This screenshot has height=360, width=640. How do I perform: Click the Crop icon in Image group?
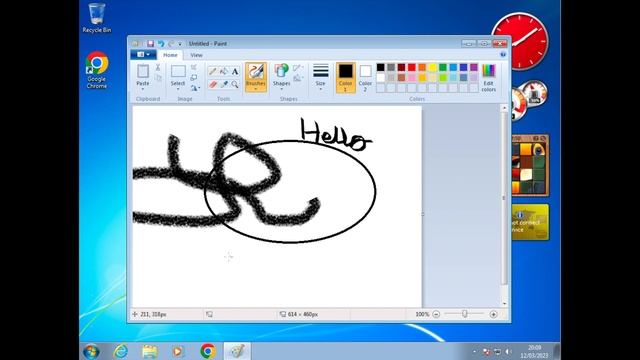[194, 67]
